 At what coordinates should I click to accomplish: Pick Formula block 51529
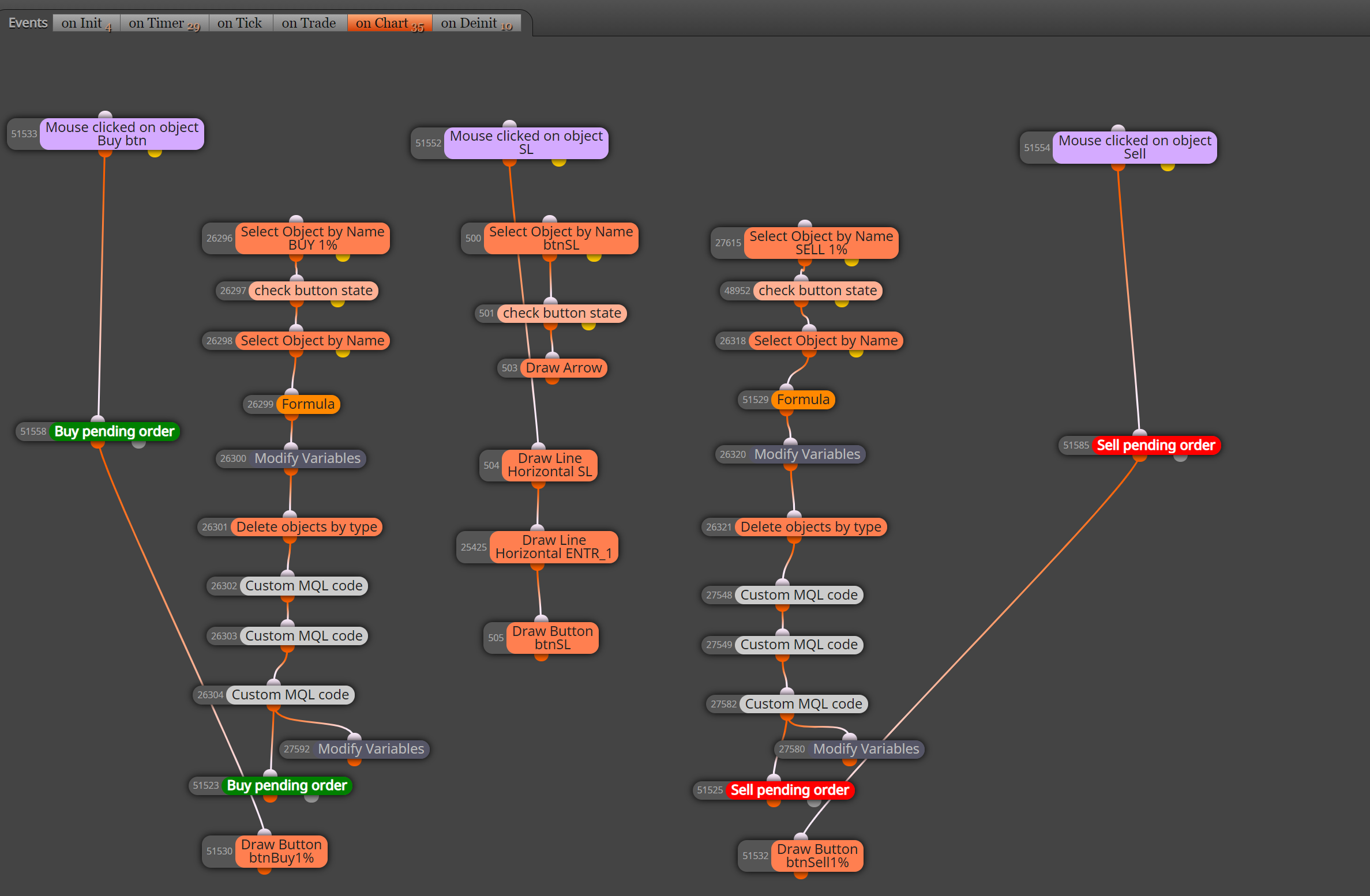[x=804, y=400]
